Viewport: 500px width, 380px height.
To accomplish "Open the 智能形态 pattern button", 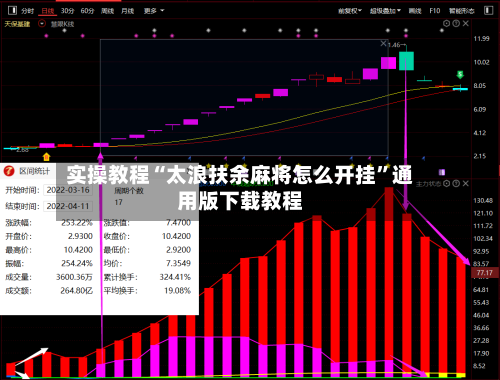I will point(461,11).
